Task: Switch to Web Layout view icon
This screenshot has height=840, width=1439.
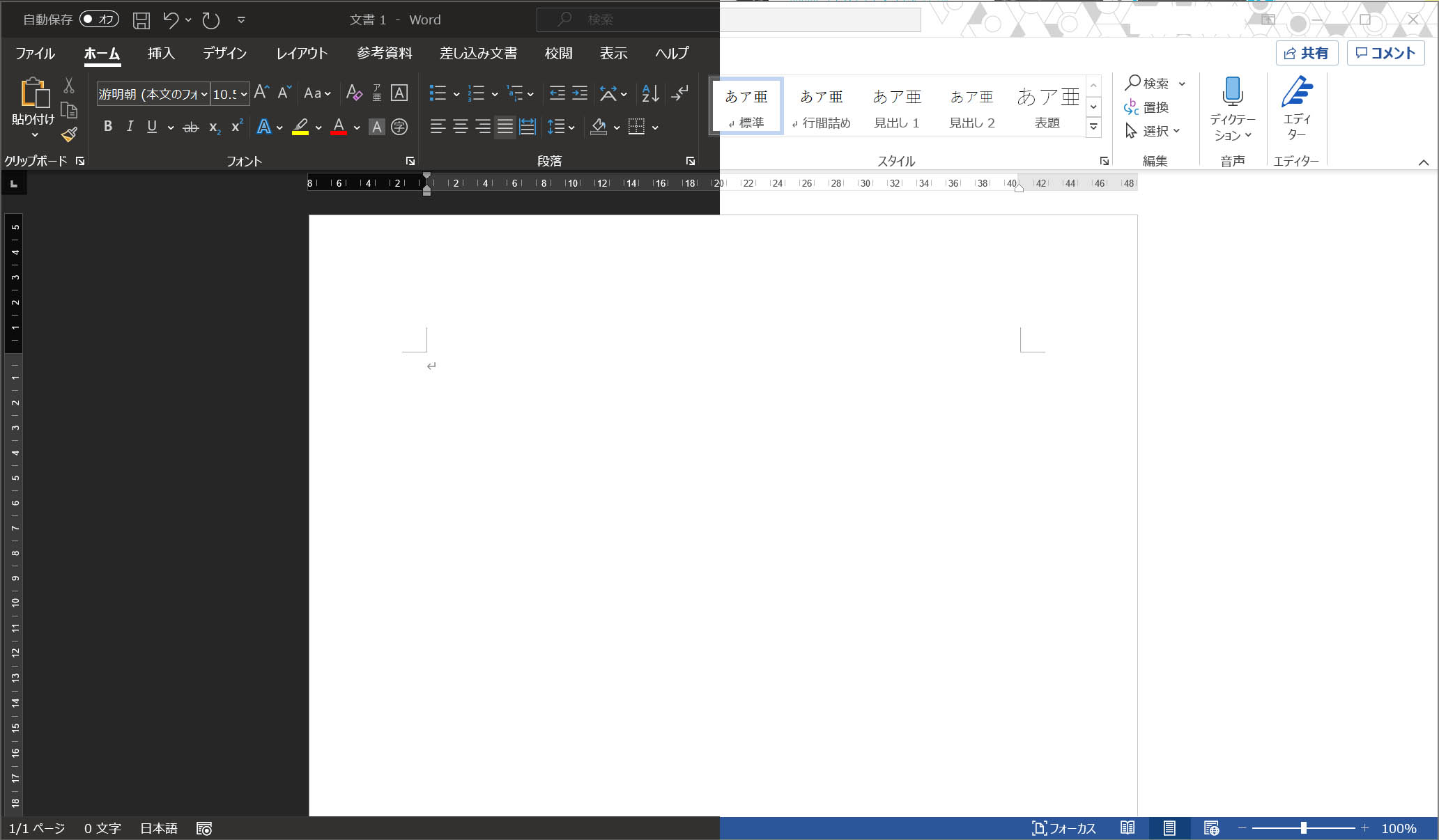Action: coord(1211,828)
